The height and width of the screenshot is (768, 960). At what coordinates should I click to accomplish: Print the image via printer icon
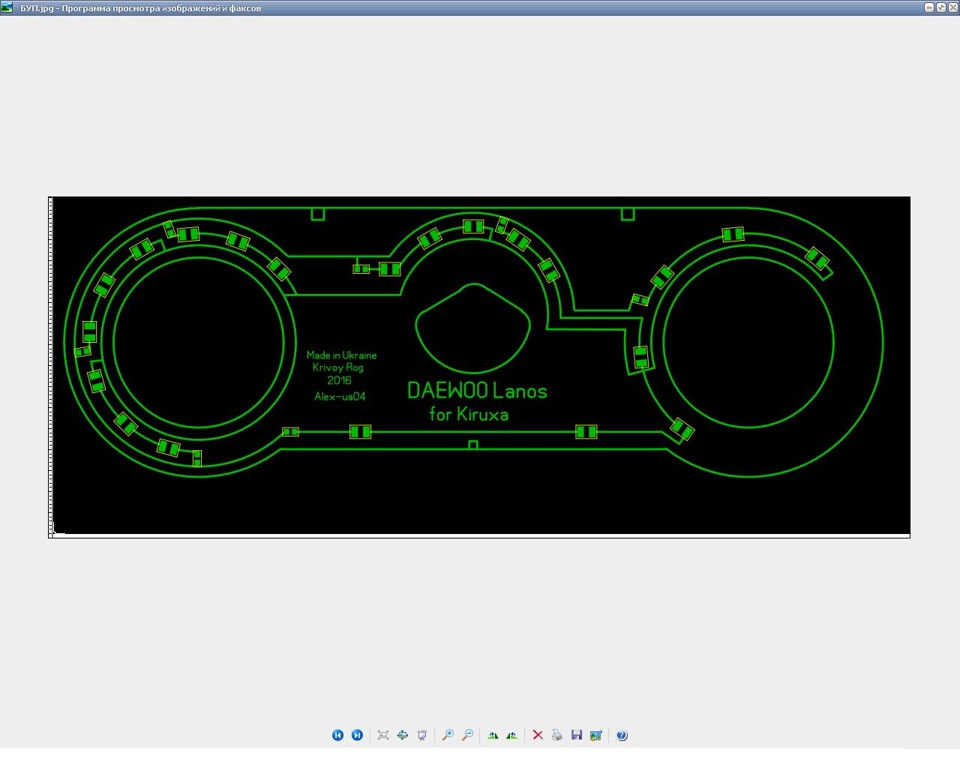tap(557, 735)
